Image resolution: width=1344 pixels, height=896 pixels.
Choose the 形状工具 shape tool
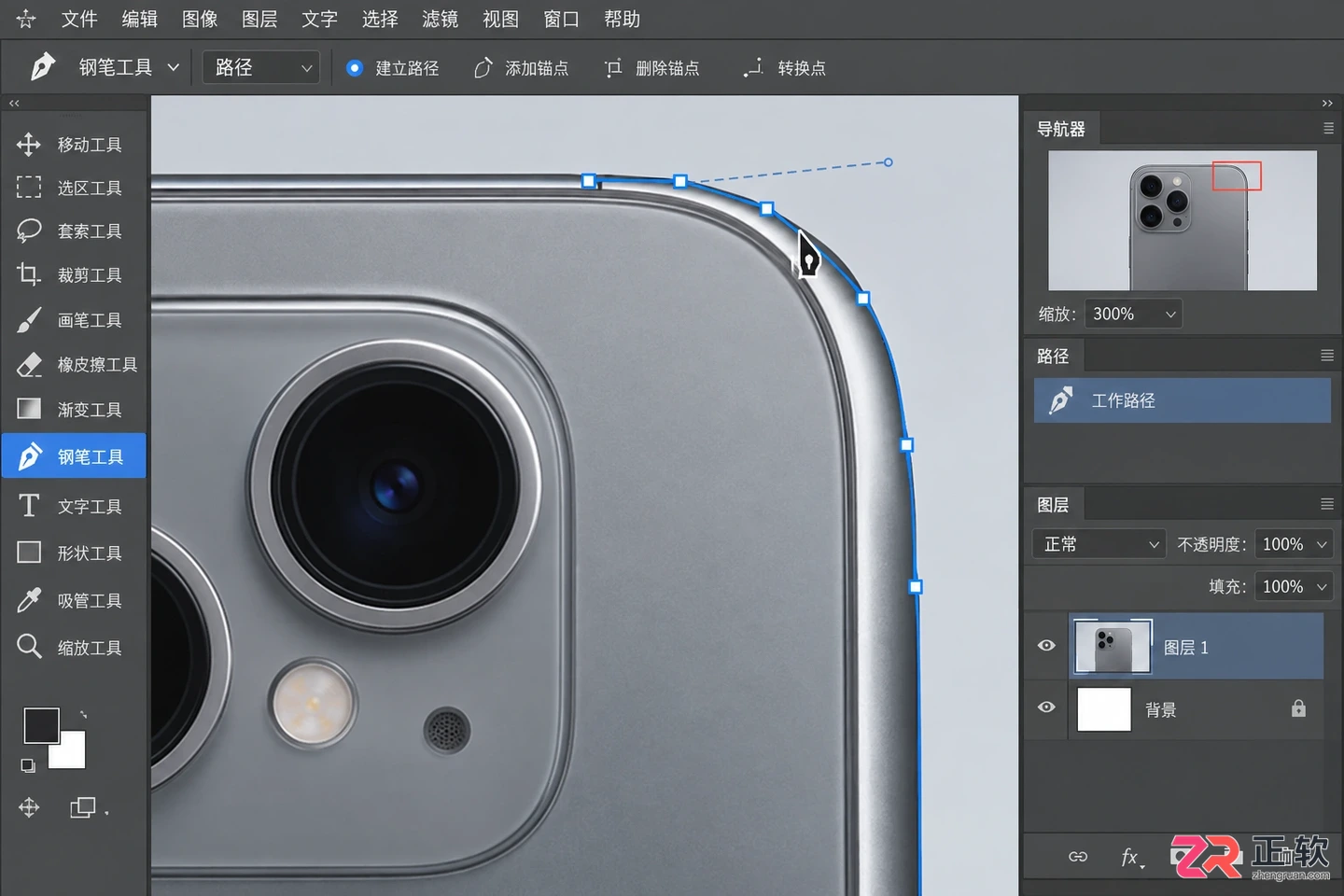tap(71, 553)
